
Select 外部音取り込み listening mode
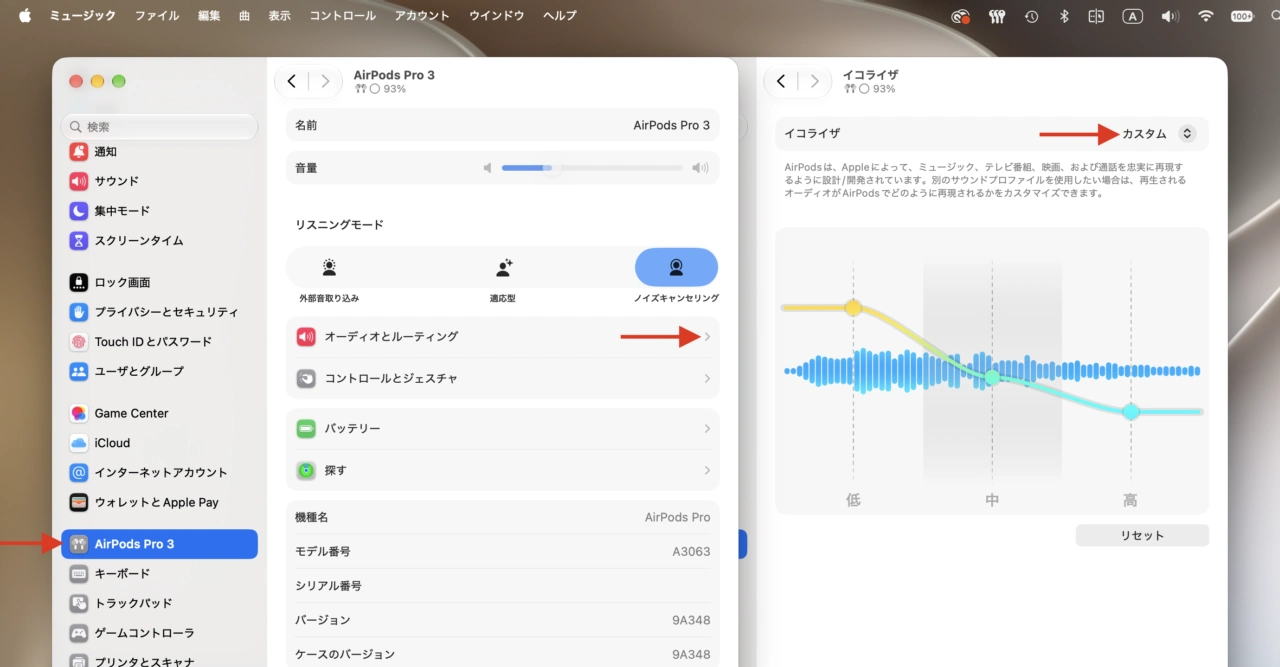pyautogui.click(x=329, y=267)
